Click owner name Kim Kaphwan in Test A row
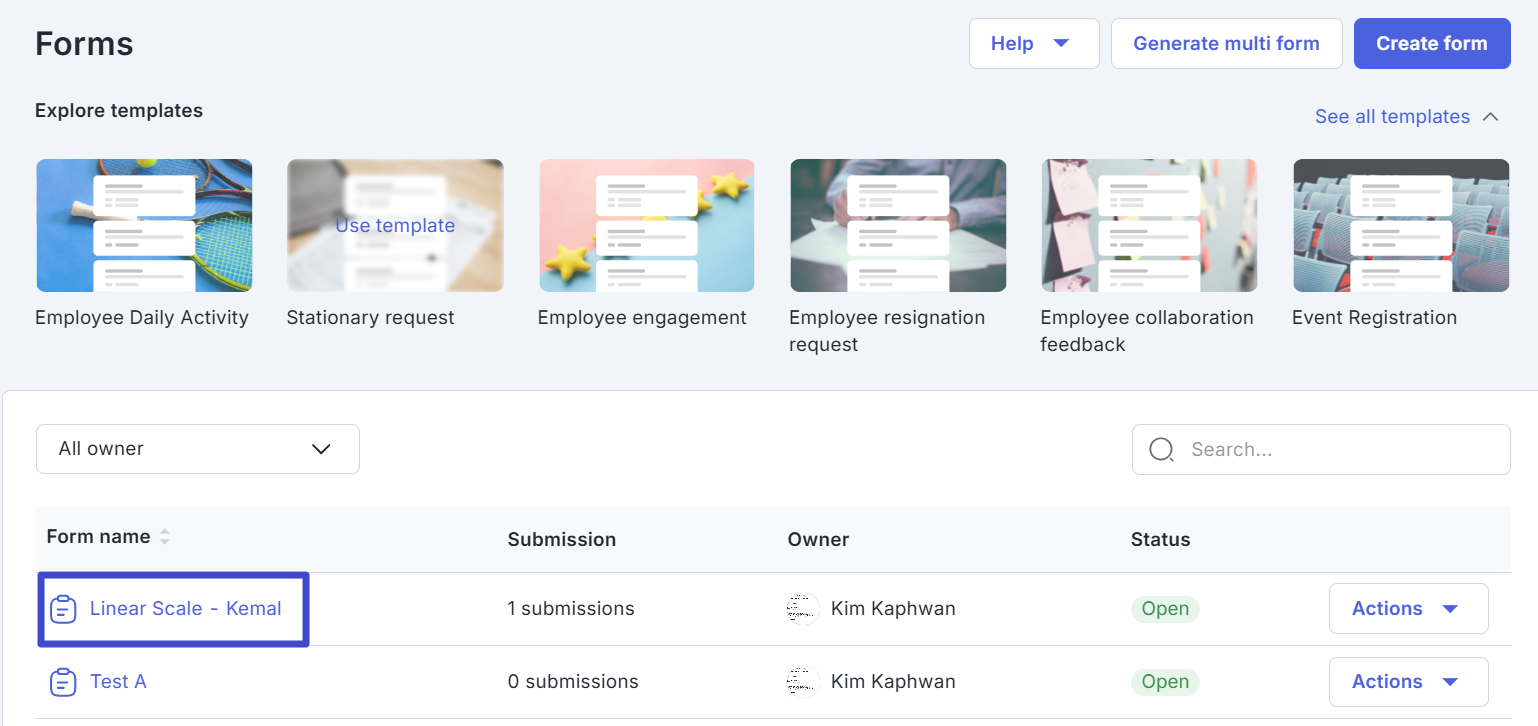1538x726 pixels. pos(893,682)
